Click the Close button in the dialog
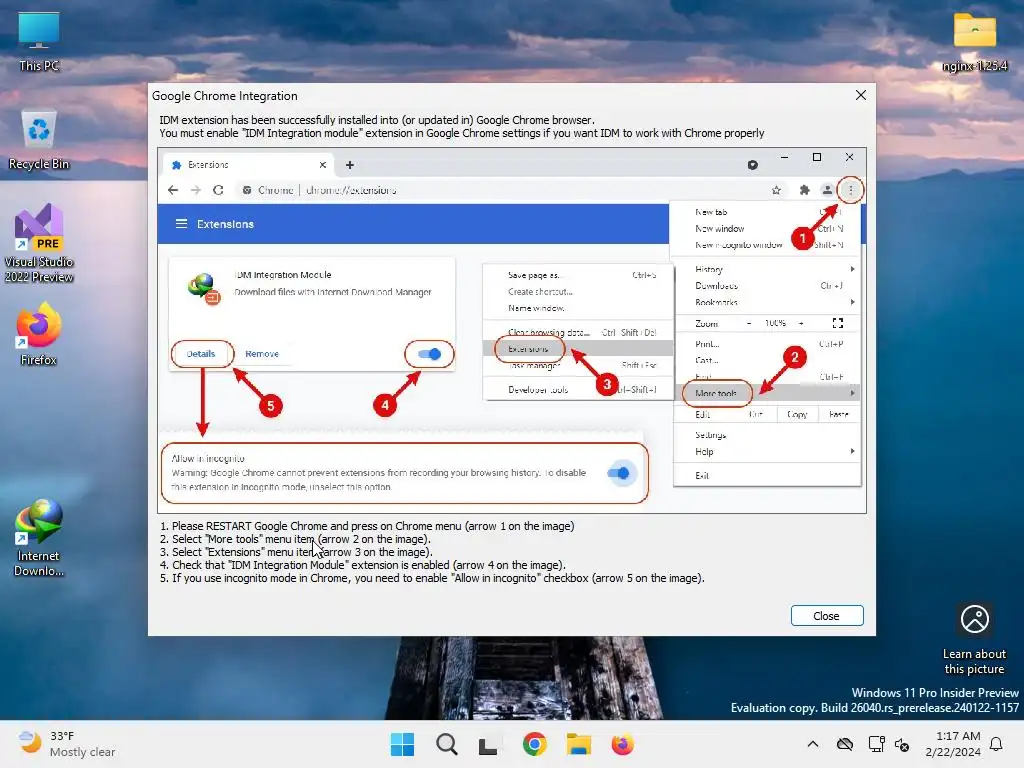Image resolution: width=1024 pixels, height=768 pixels. click(x=827, y=616)
